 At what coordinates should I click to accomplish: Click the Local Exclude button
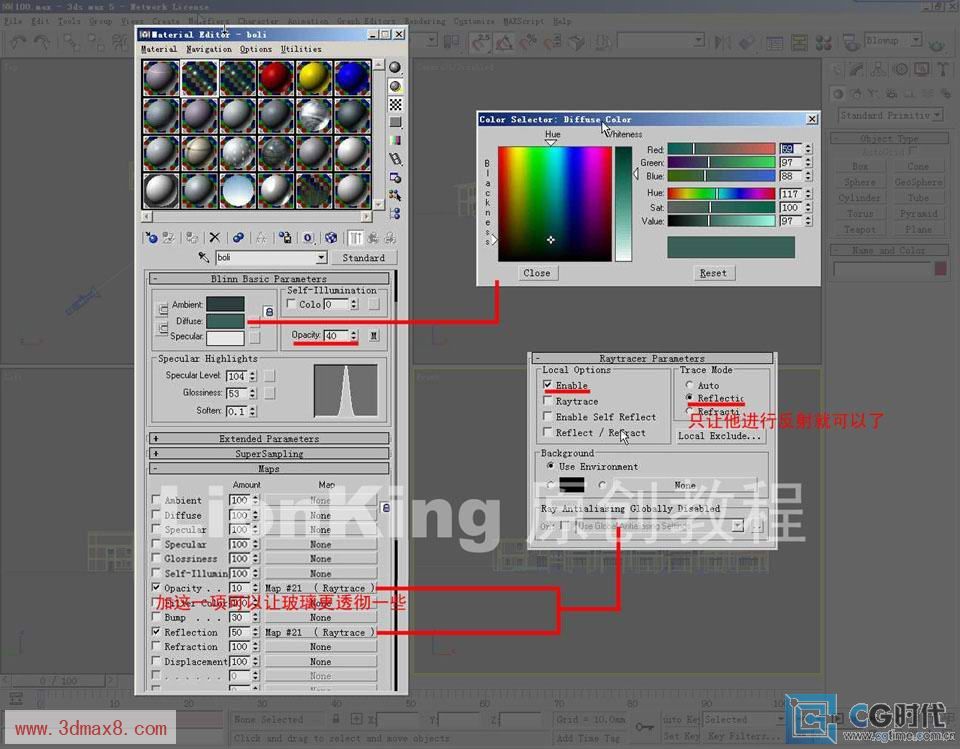pos(719,436)
